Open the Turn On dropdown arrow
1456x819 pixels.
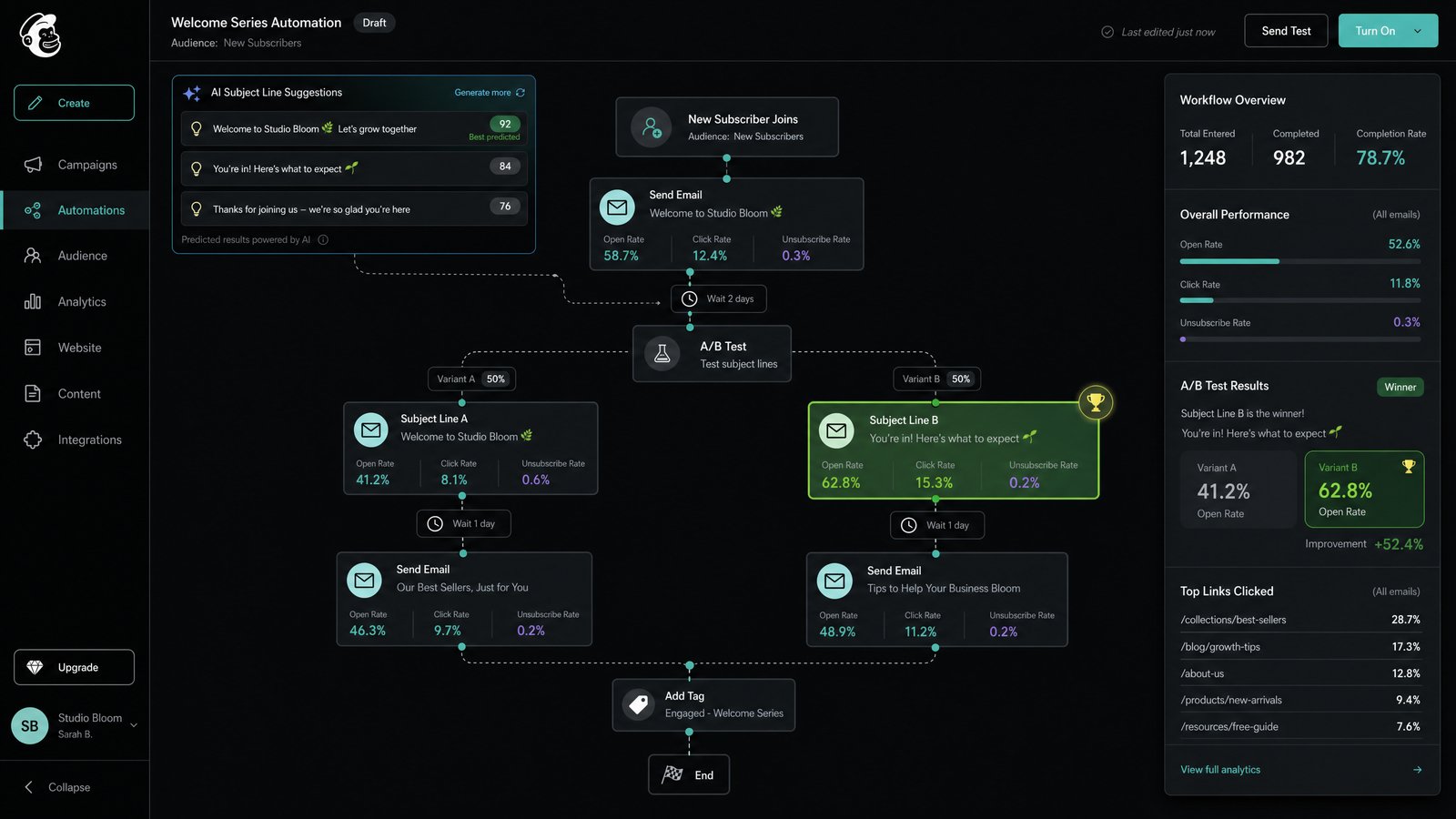click(1418, 31)
